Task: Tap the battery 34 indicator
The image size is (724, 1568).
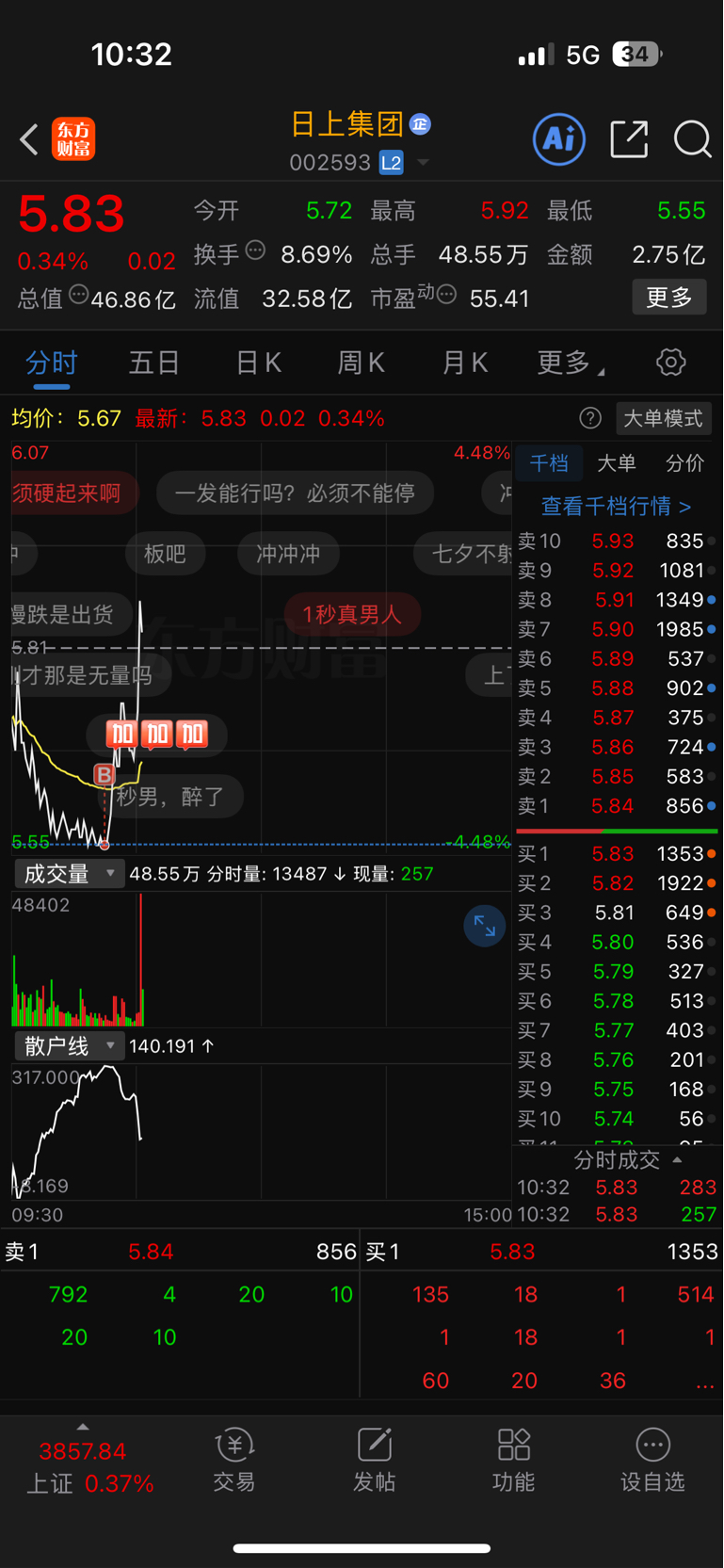Action: tap(636, 55)
